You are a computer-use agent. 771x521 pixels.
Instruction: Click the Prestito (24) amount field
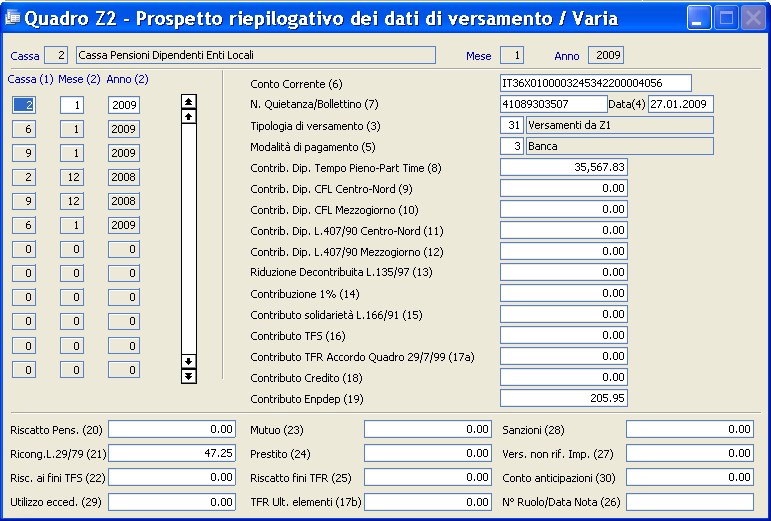point(428,453)
